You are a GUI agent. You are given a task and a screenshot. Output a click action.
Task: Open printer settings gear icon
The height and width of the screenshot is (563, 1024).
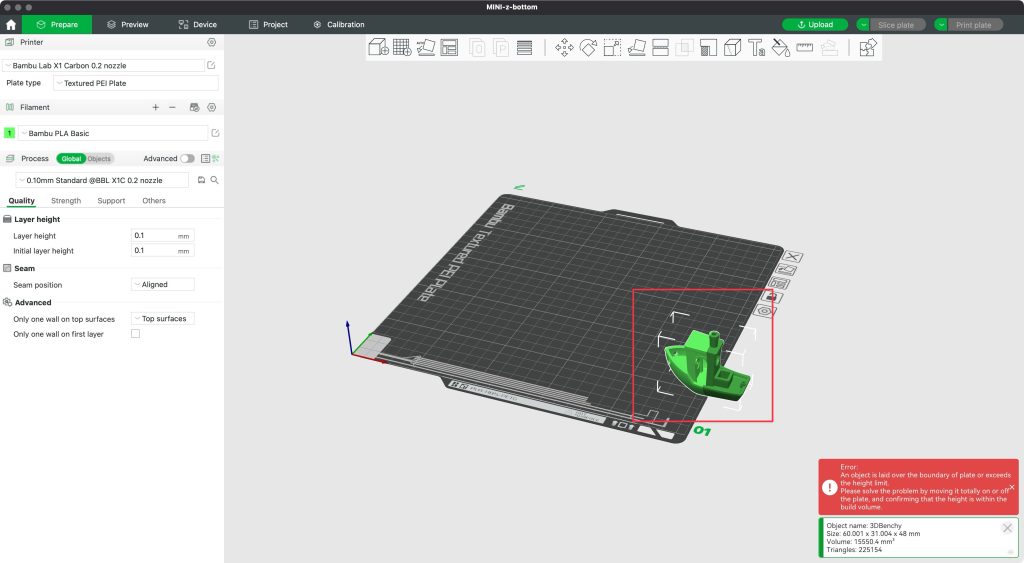(x=211, y=42)
